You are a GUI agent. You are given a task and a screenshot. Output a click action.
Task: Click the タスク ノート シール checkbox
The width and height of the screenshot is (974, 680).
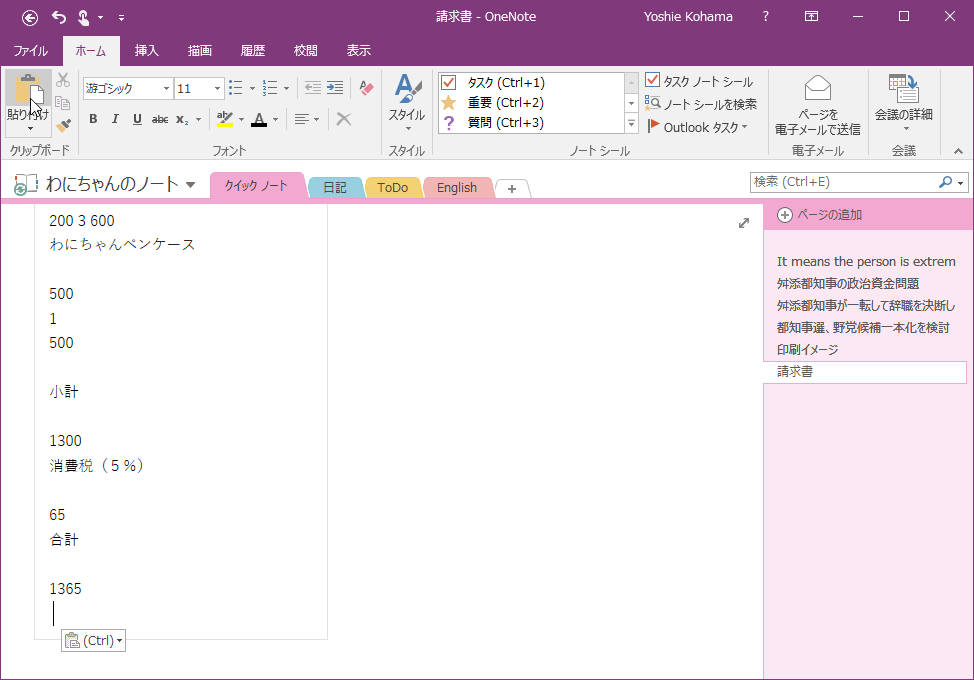(653, 81)
